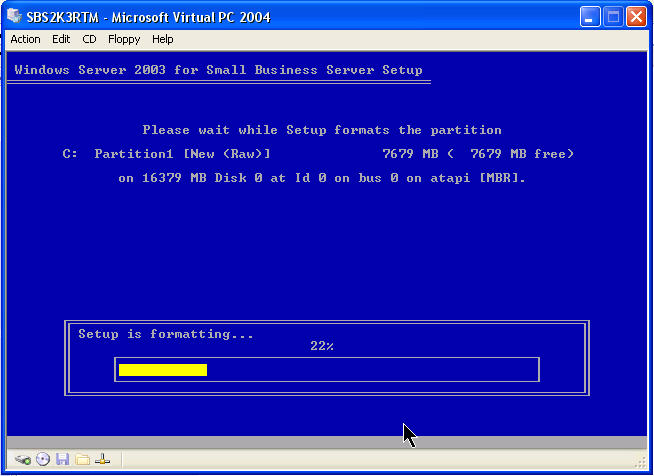654x476 pixels.
Task: Click the 22% progress value
Action: pos(322,346)
